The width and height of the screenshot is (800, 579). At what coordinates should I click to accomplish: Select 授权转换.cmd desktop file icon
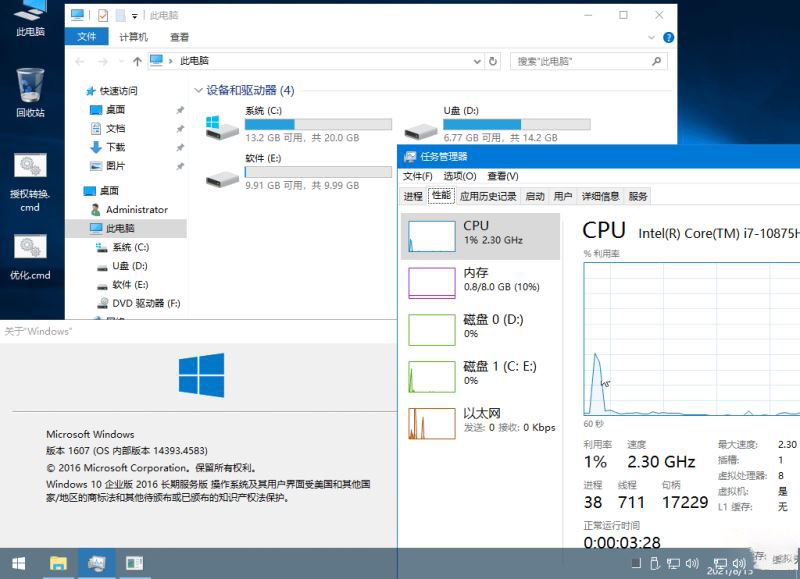[30, 182]
